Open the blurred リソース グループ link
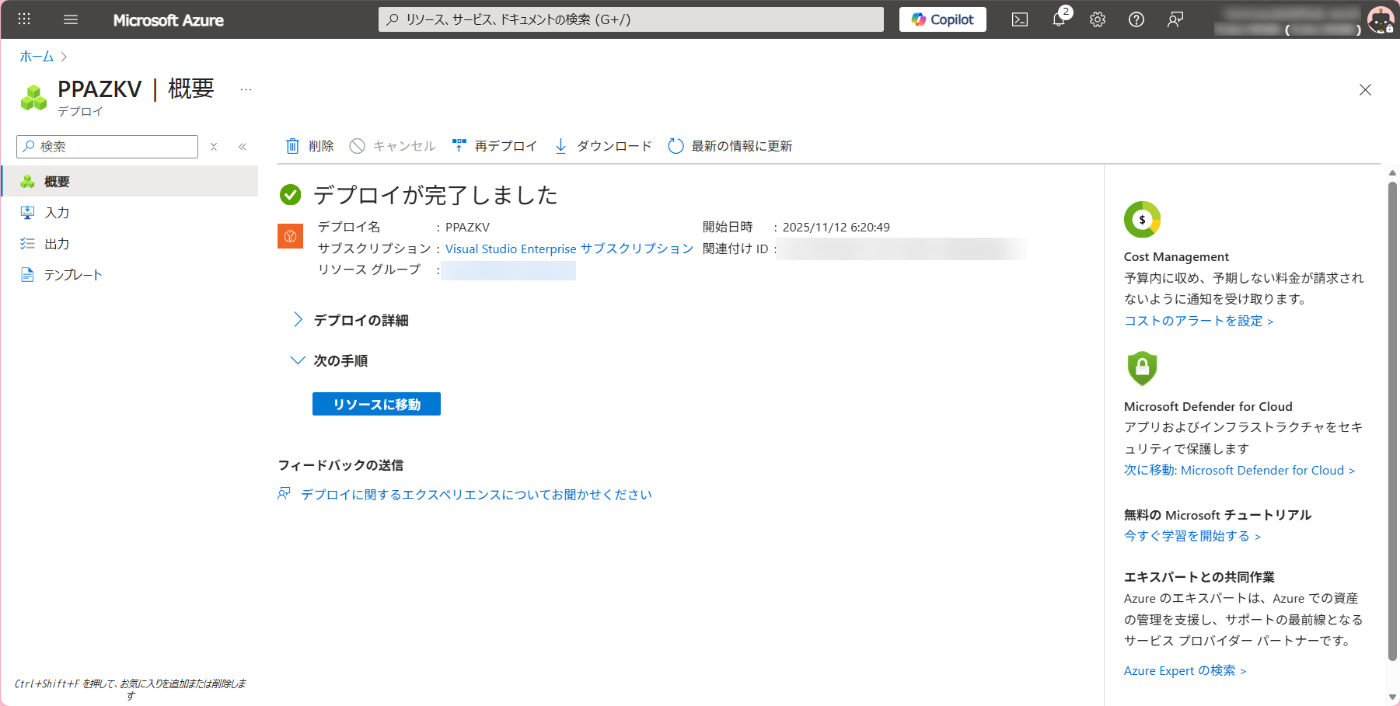This screenshot has width=1400, height=706. tap(510, 270)
